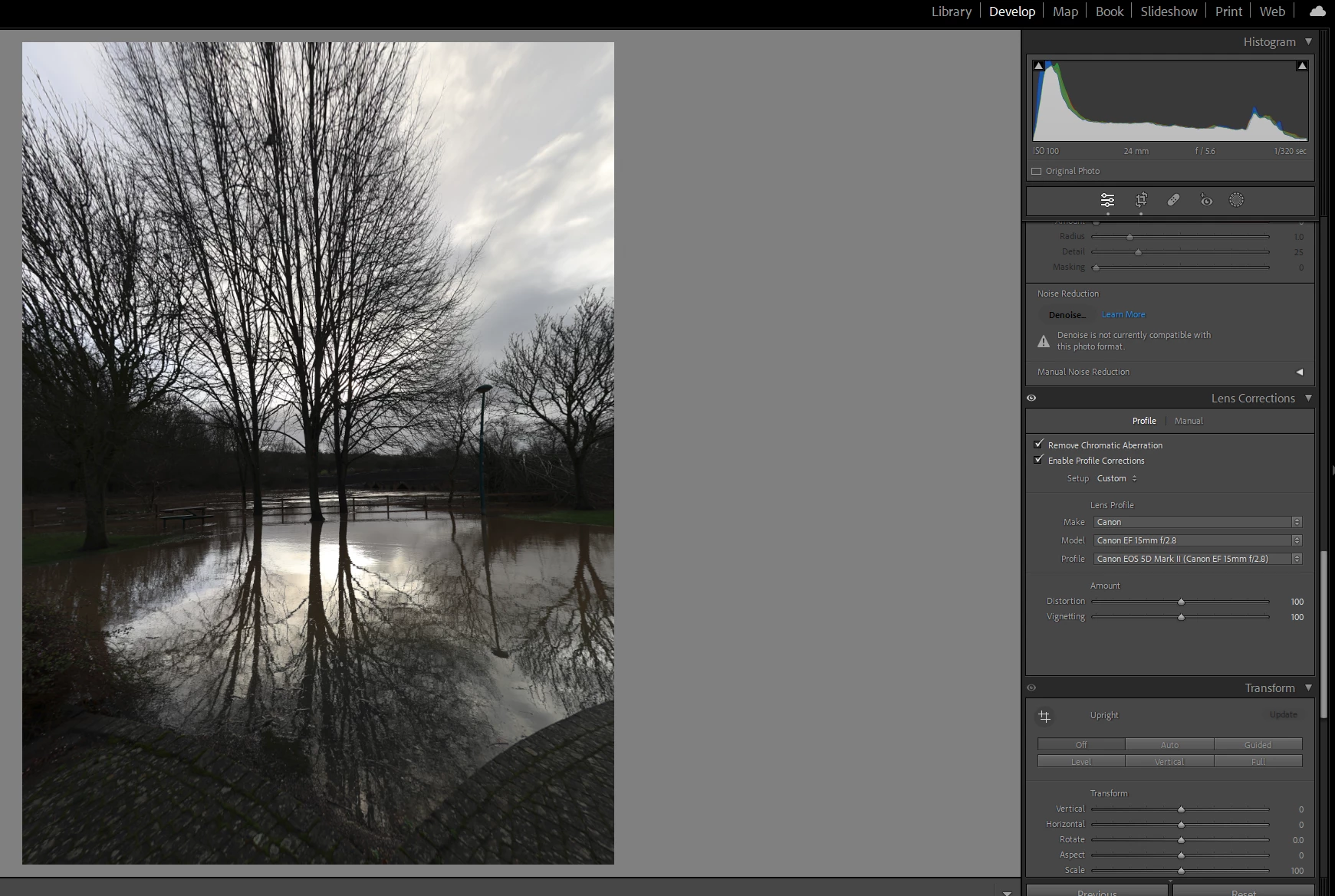Select the Crop overlay tool
Viewport: 1335px width, 896px height.
click(x=1141, y=200)
